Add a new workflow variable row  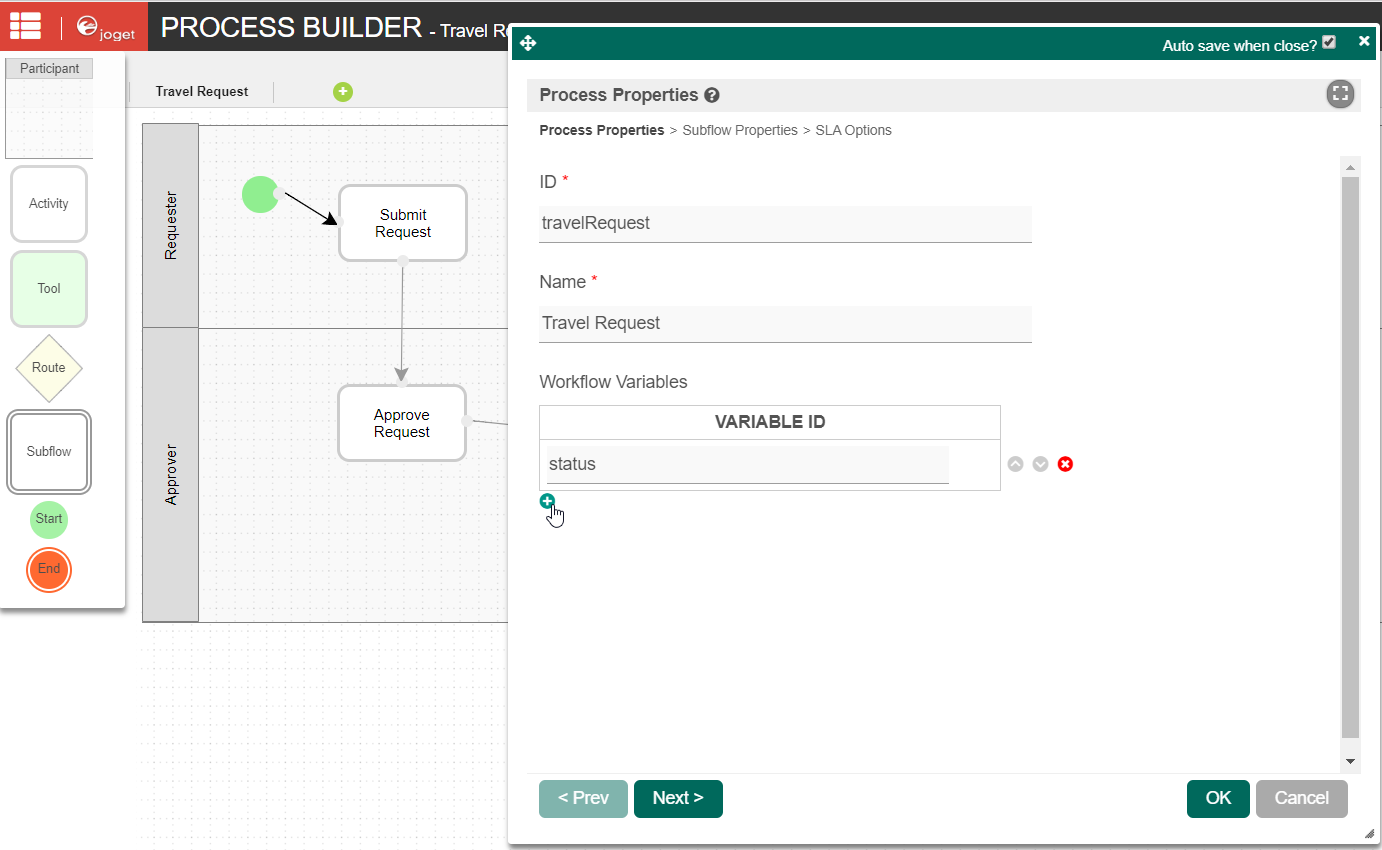coord(547,501)
